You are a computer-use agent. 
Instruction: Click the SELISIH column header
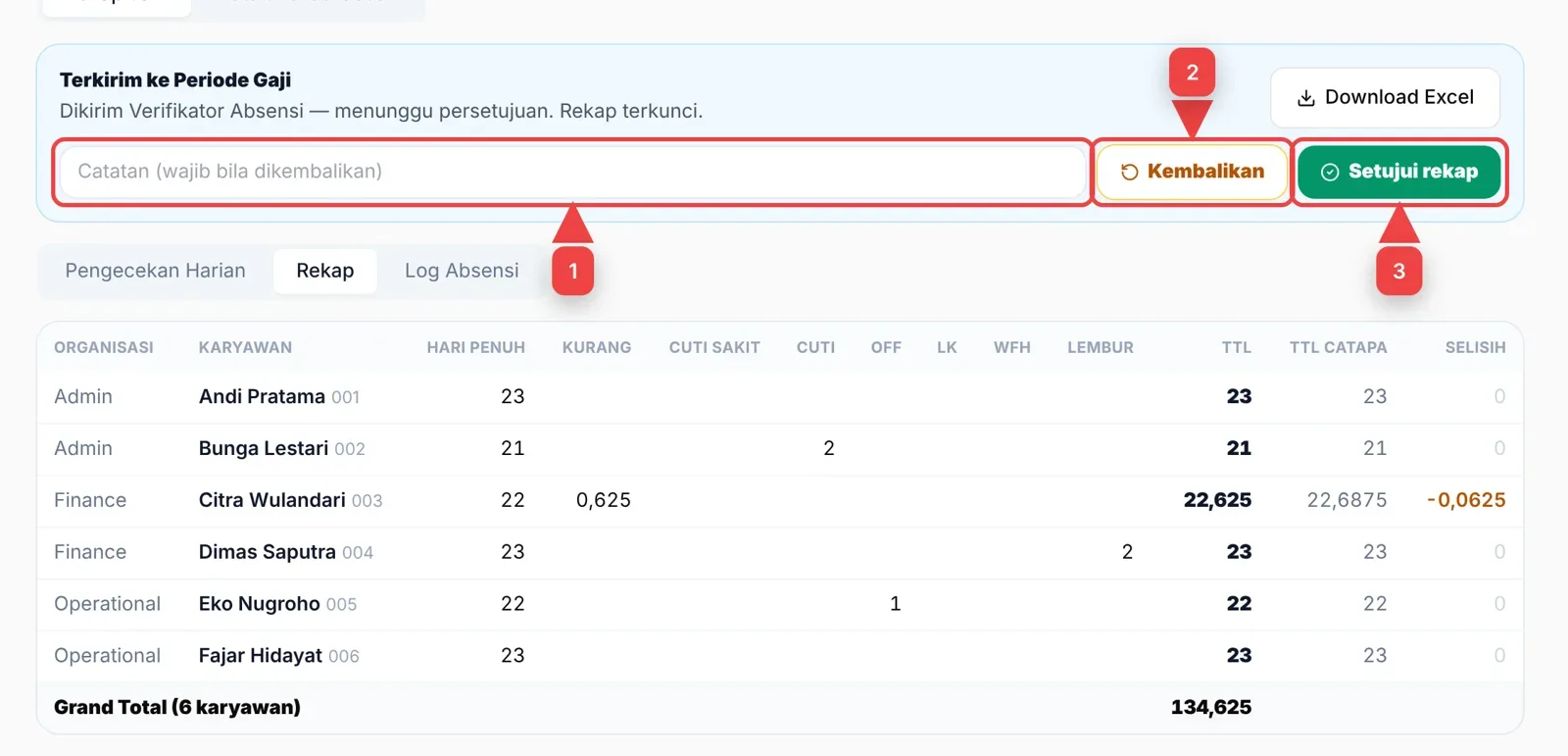click(x=1475, y=347)
